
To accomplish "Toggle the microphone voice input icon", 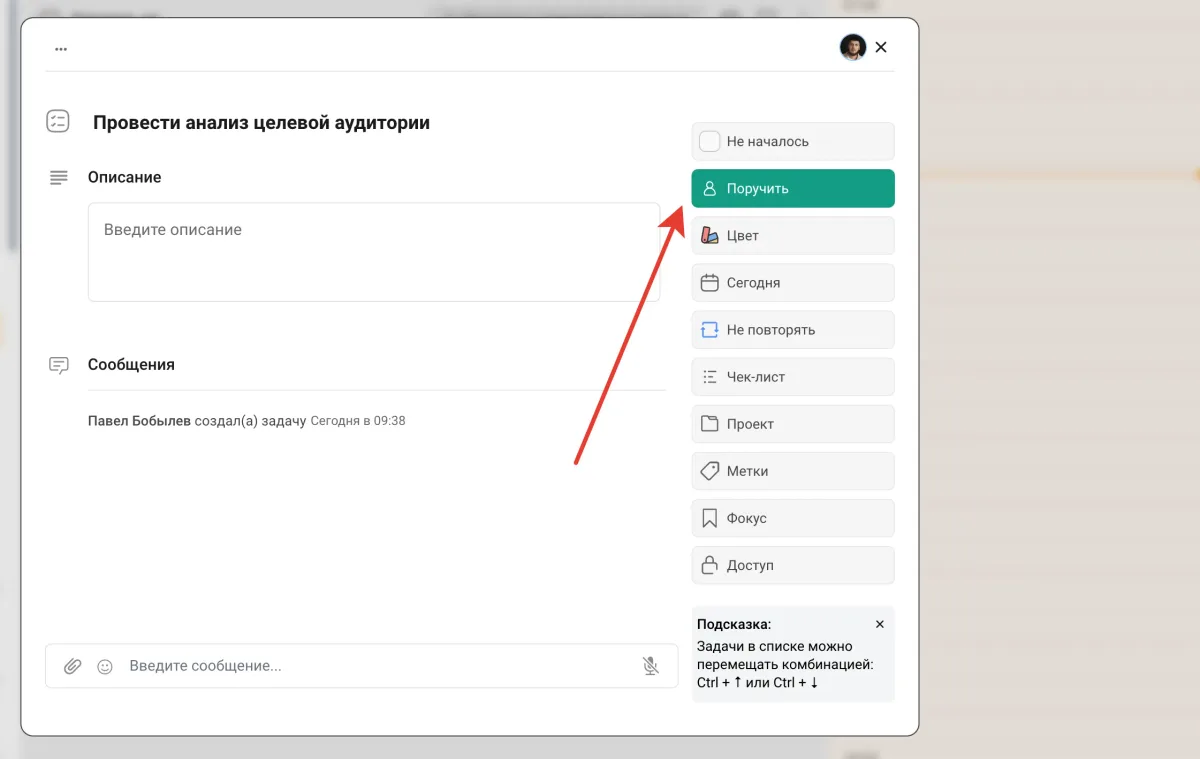I will 651,666.
